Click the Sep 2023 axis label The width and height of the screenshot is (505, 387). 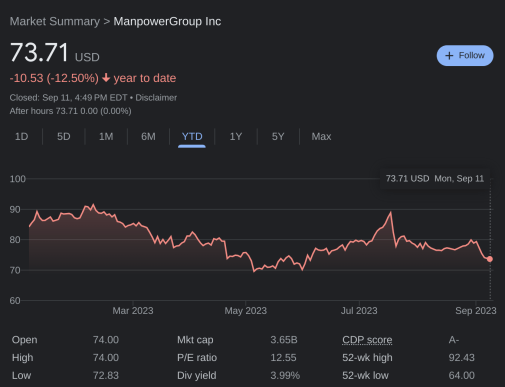pyautogui.click(x=476, y=311)
